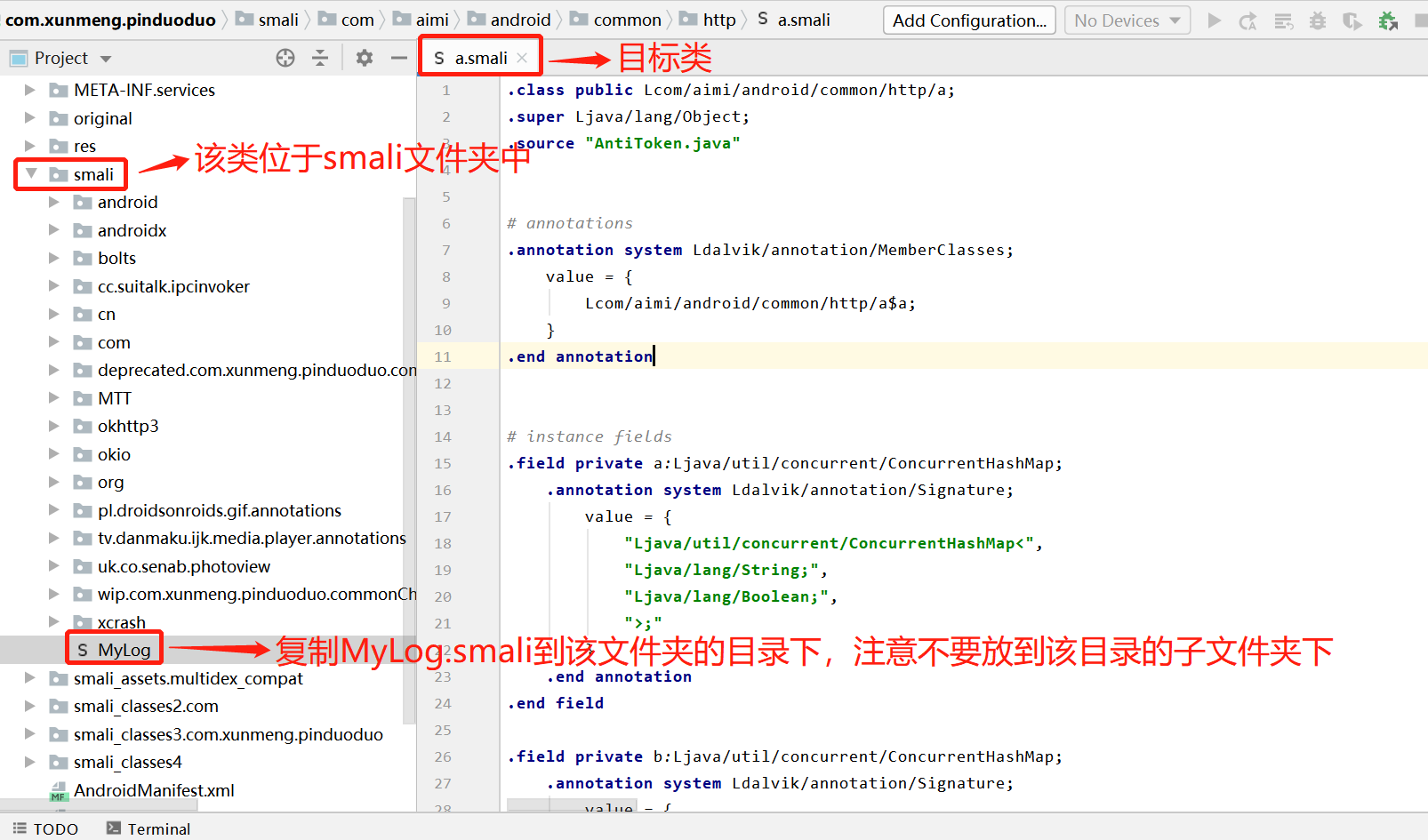Collapse all nodes in Project tree

point(319,58)
